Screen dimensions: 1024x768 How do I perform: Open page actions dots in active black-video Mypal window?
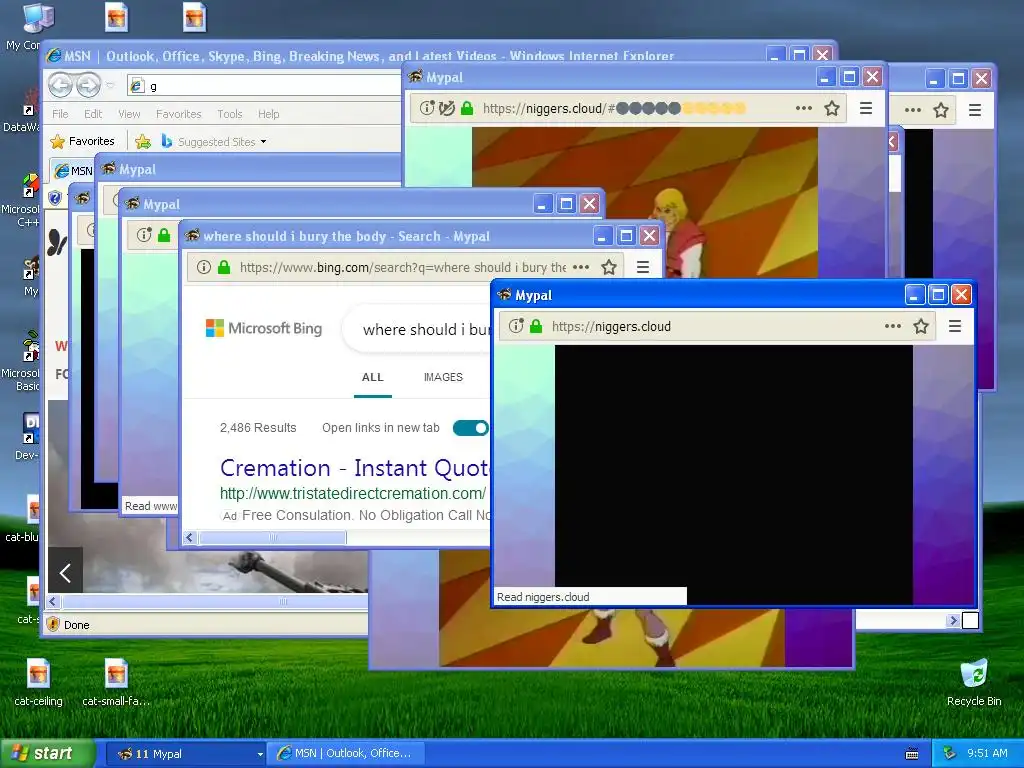click(x=892, y=326)
